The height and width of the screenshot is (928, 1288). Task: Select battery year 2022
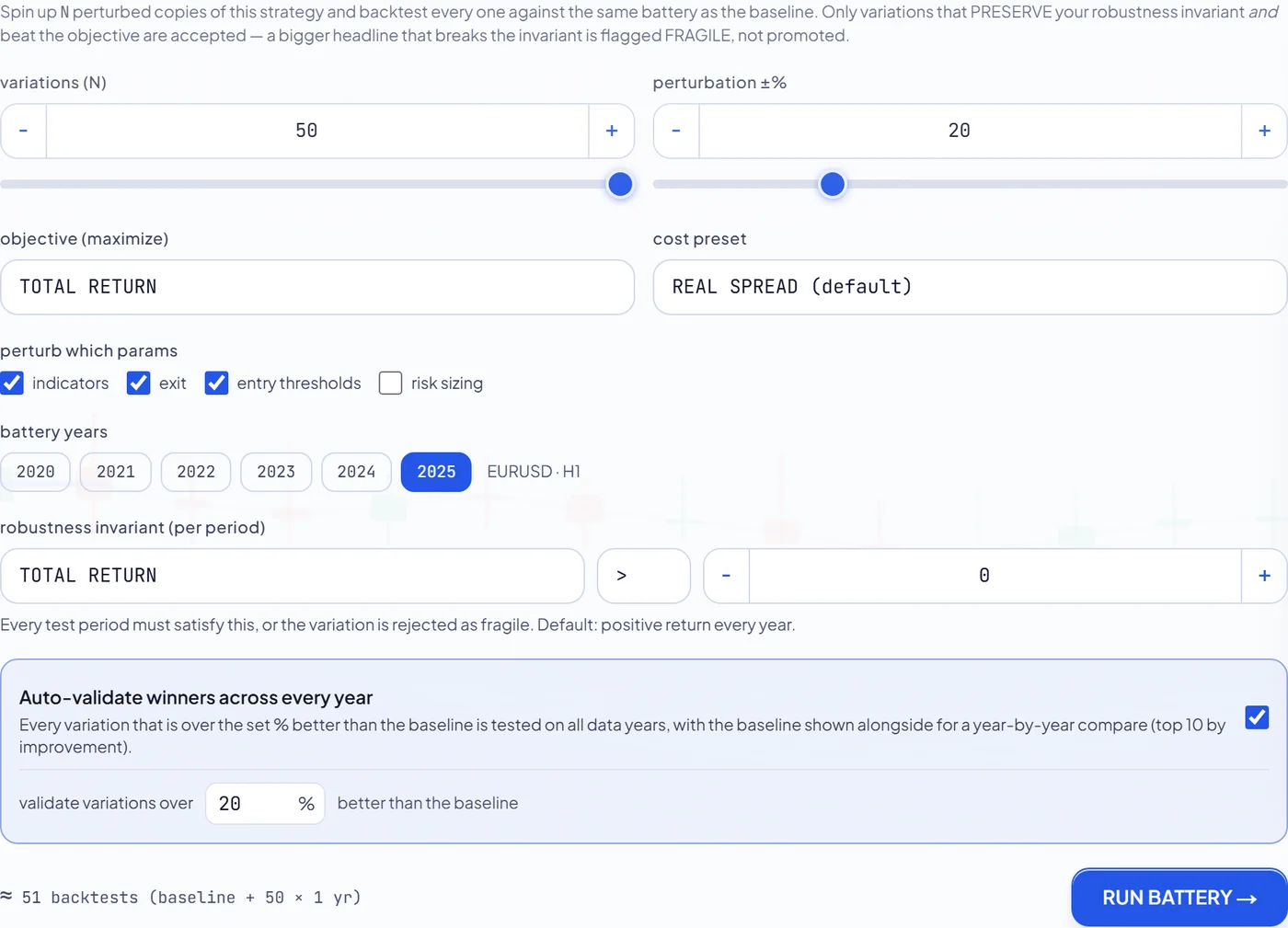click(196, 472)
